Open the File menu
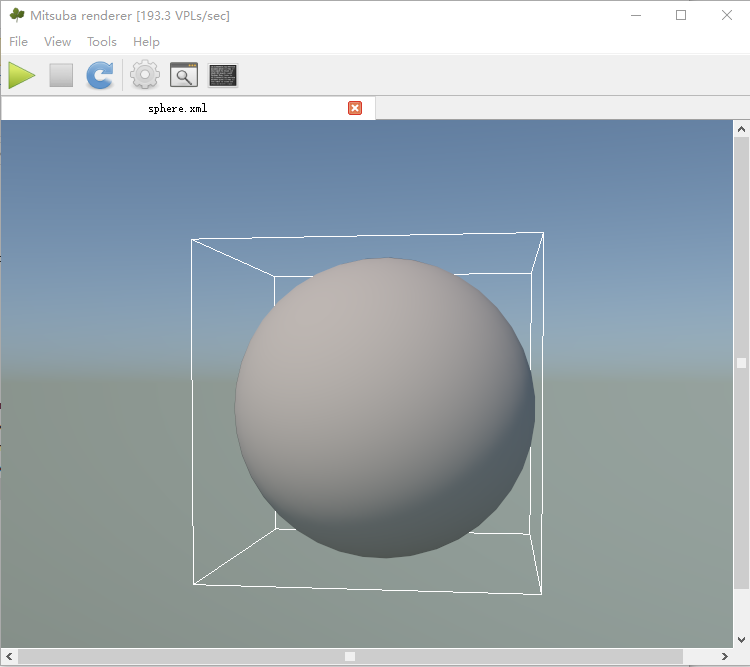 coord(18,42)
